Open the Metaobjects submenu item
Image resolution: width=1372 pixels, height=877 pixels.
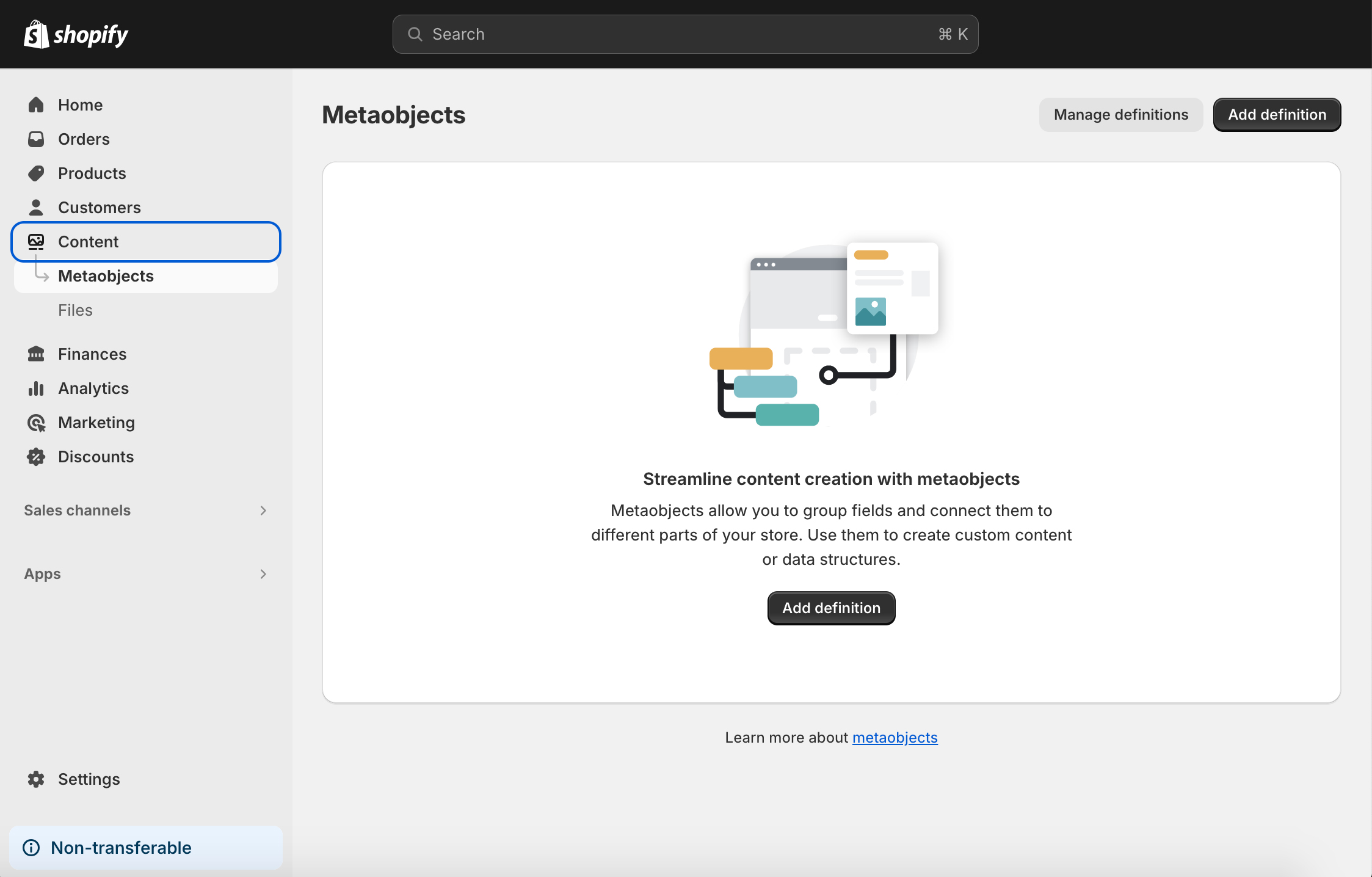click(106, 276)
